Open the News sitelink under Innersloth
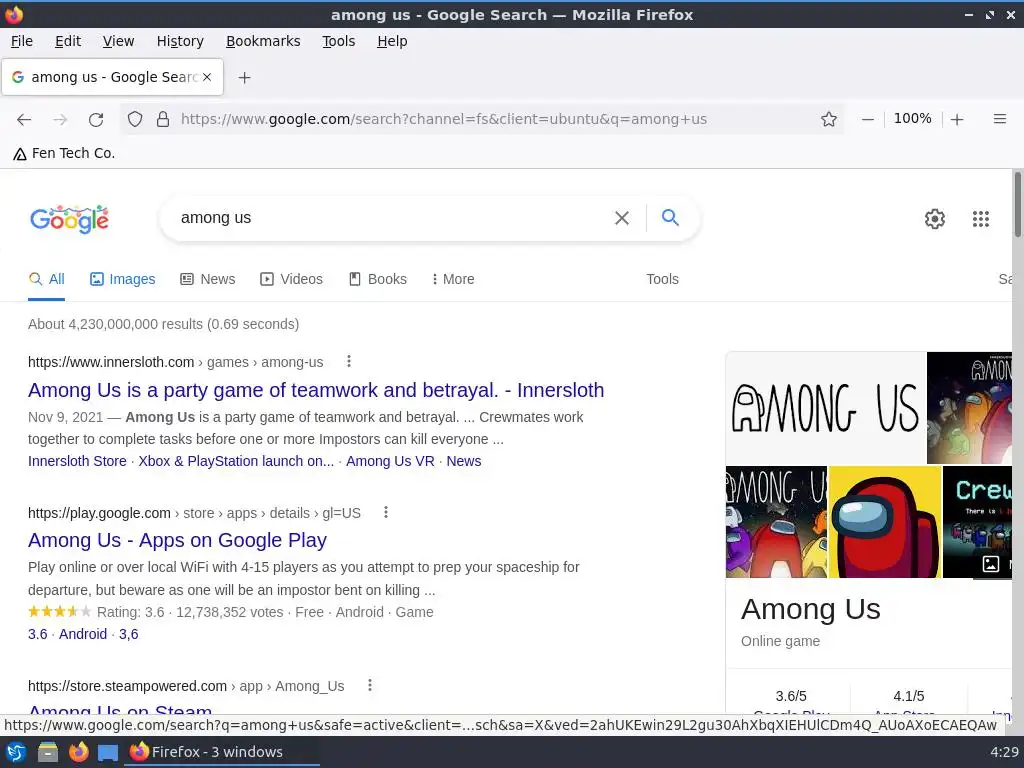The width and height of the screenshot is (1024, 768). 464,461
